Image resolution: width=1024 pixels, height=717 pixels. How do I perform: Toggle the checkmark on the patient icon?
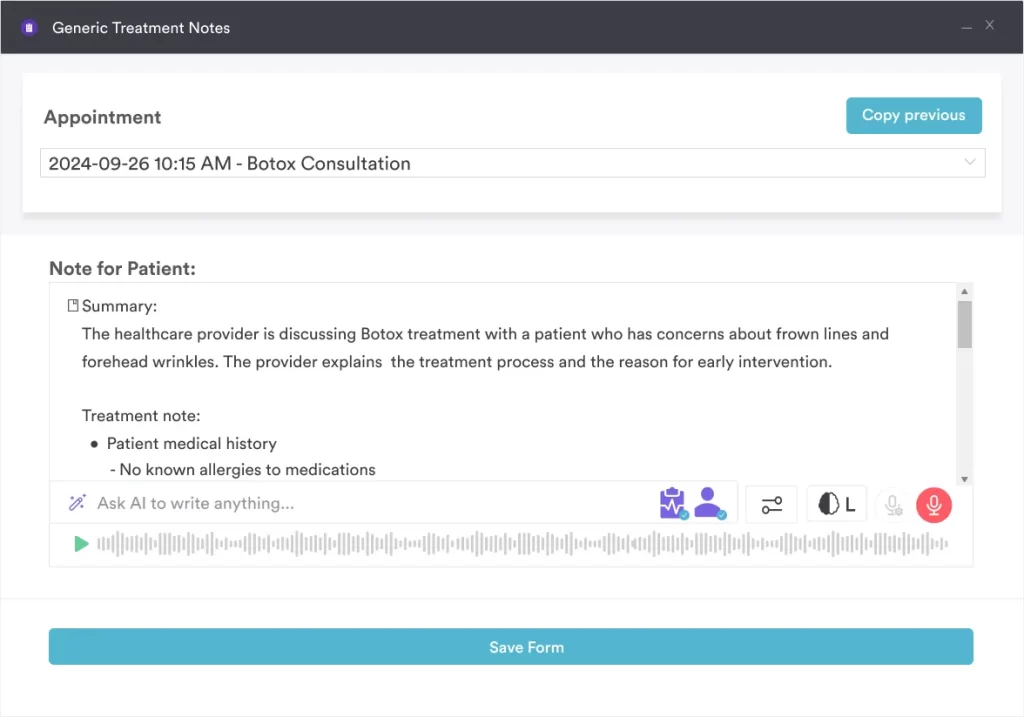(x=722, y=515)
